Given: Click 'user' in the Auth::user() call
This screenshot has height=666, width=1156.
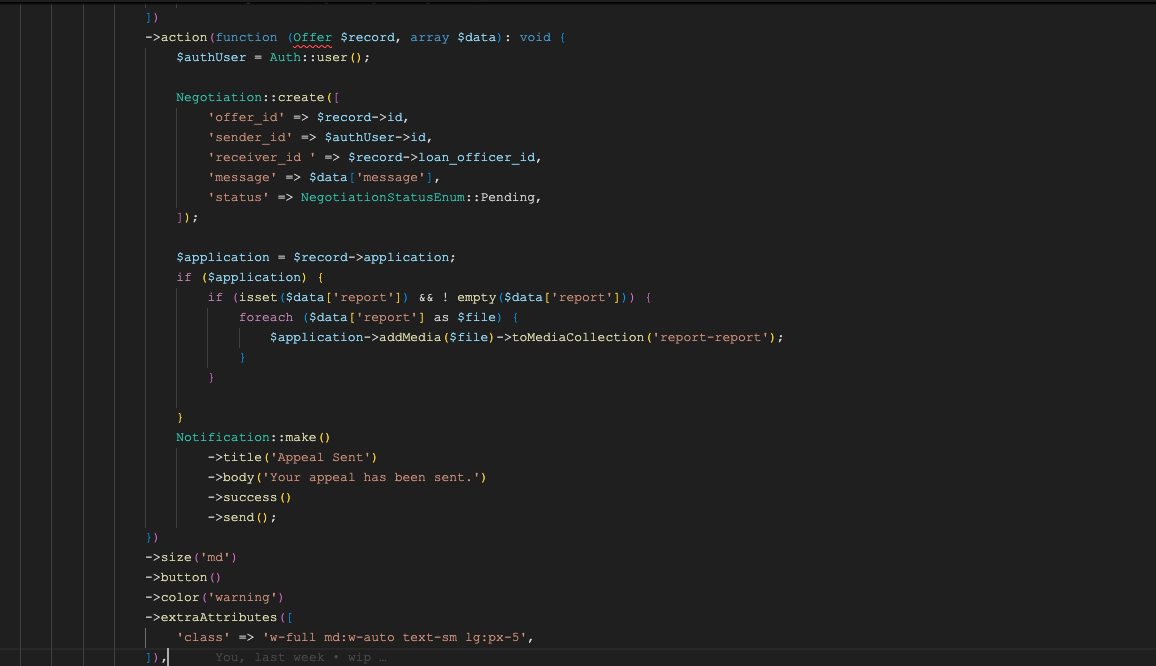Looking at the screenshot, I should click(332, 58).
